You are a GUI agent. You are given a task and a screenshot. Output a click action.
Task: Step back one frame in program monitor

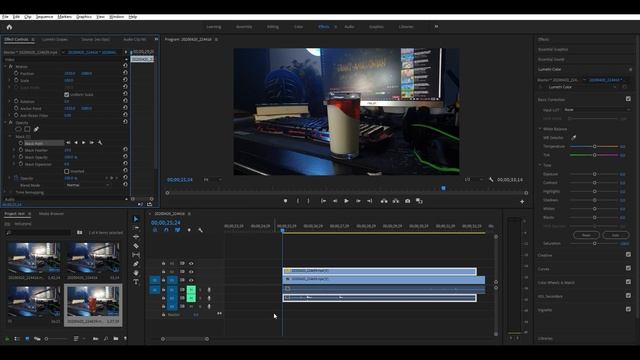tap(335, 201)
